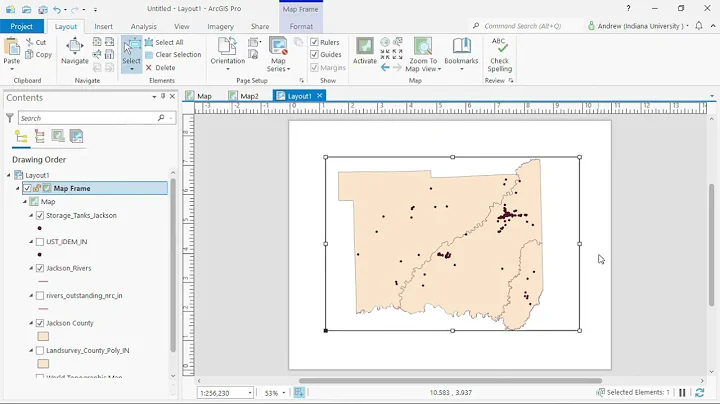Click the Command Search box
This screenshot has height=404, width=720.
coord(526,26)
